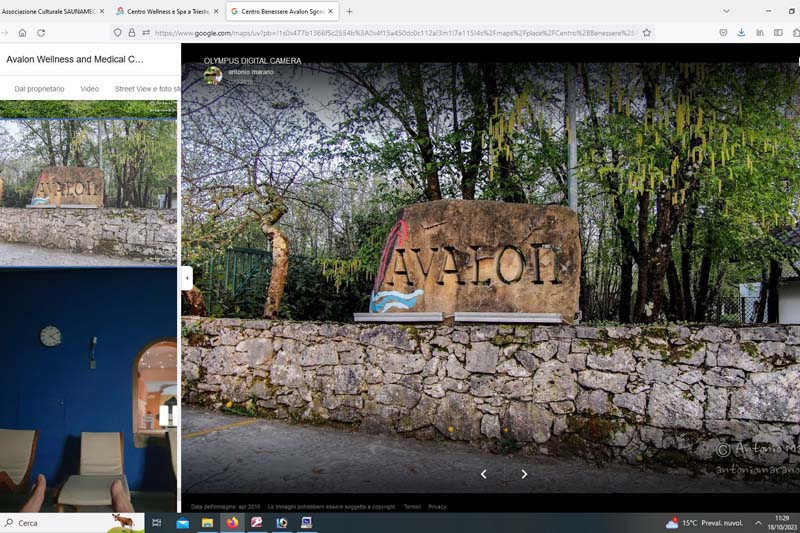Open the tracking protection shield icon
800x533 pixels.
[118, 33]
